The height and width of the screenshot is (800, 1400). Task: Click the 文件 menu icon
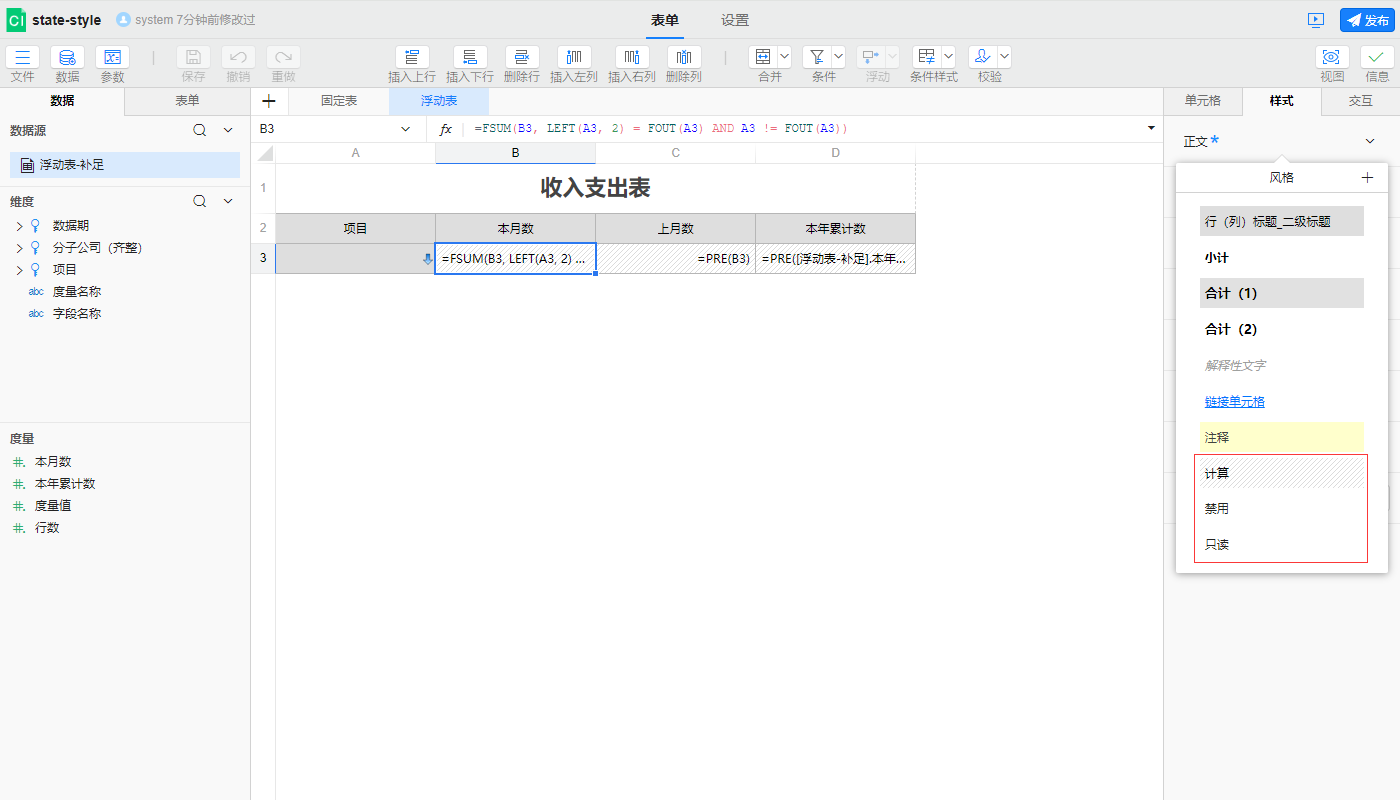(23, 58)
